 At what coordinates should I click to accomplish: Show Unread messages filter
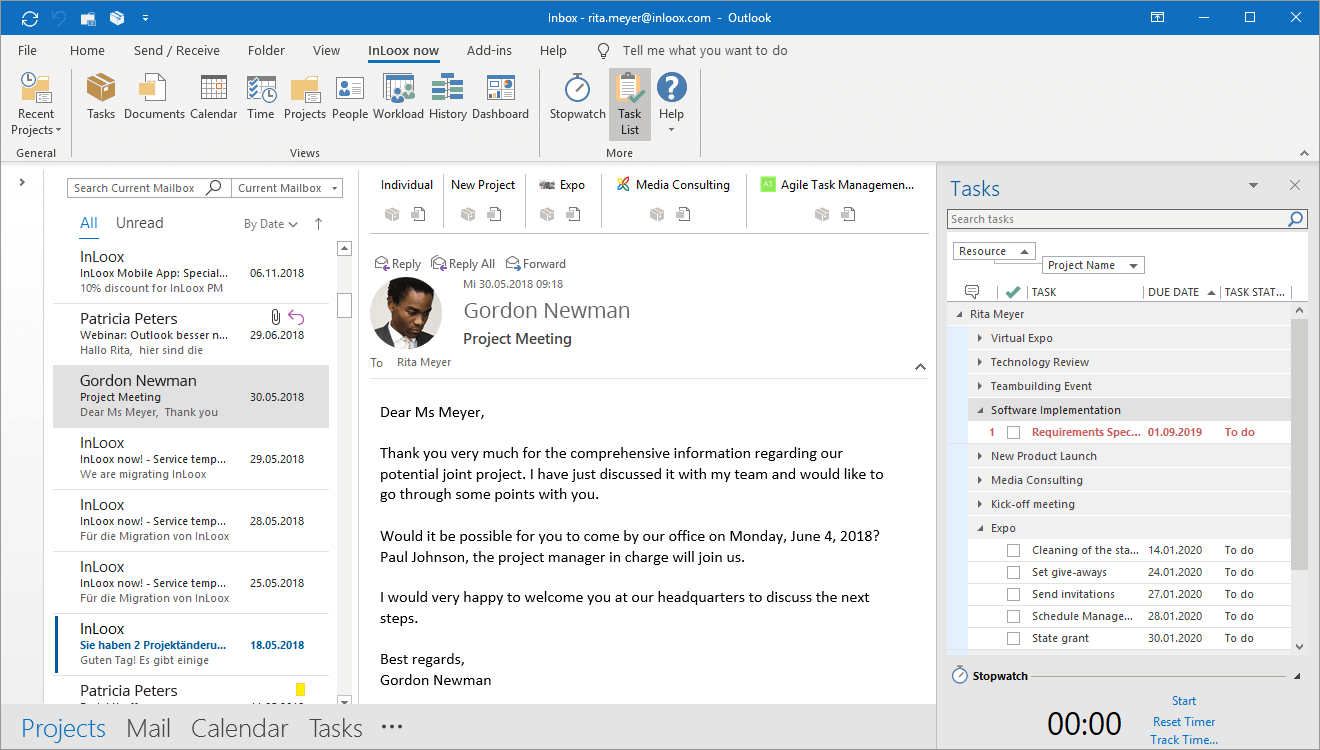point(139,223)
